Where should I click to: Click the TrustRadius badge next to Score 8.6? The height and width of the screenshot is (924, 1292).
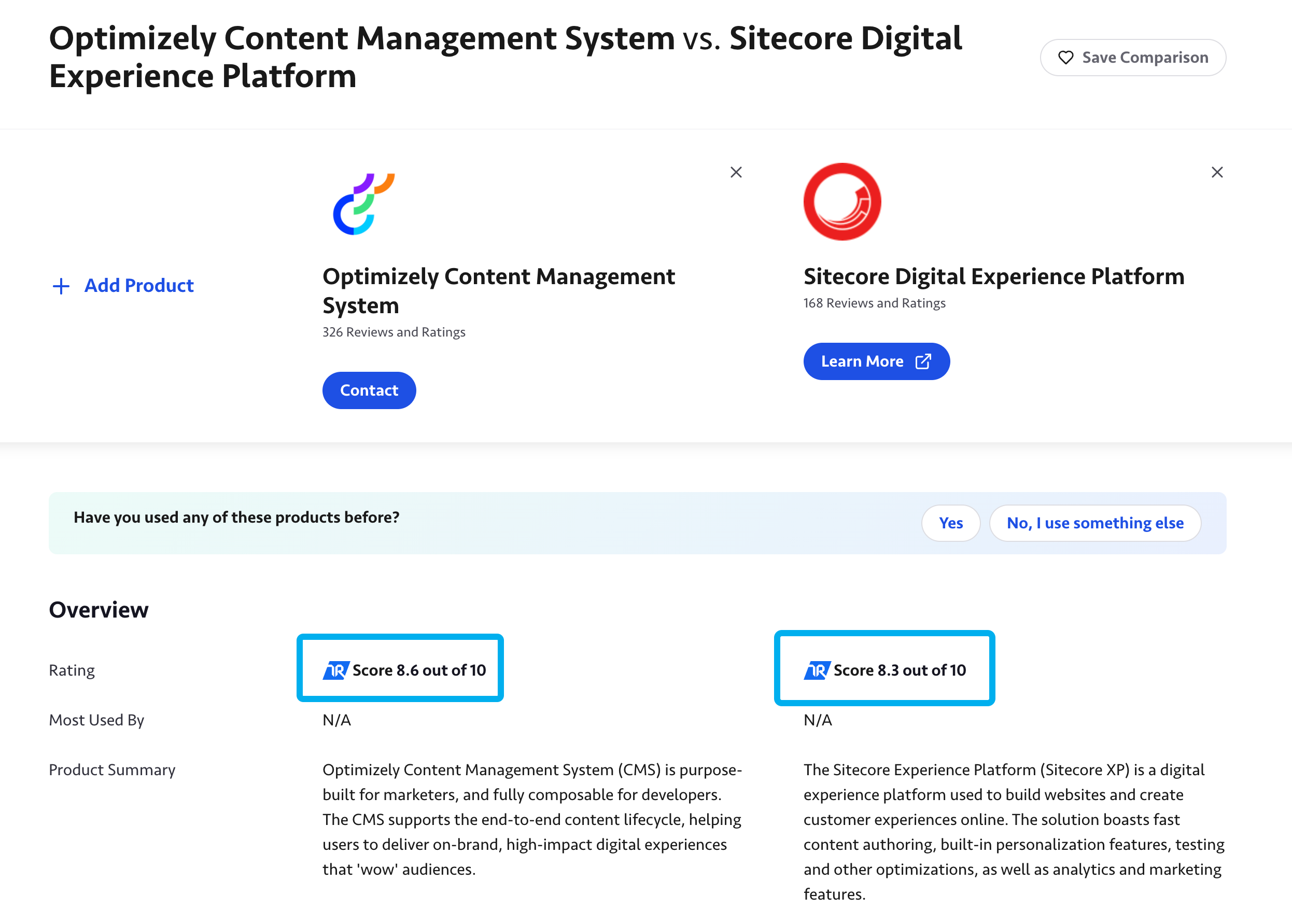(336, 670)
